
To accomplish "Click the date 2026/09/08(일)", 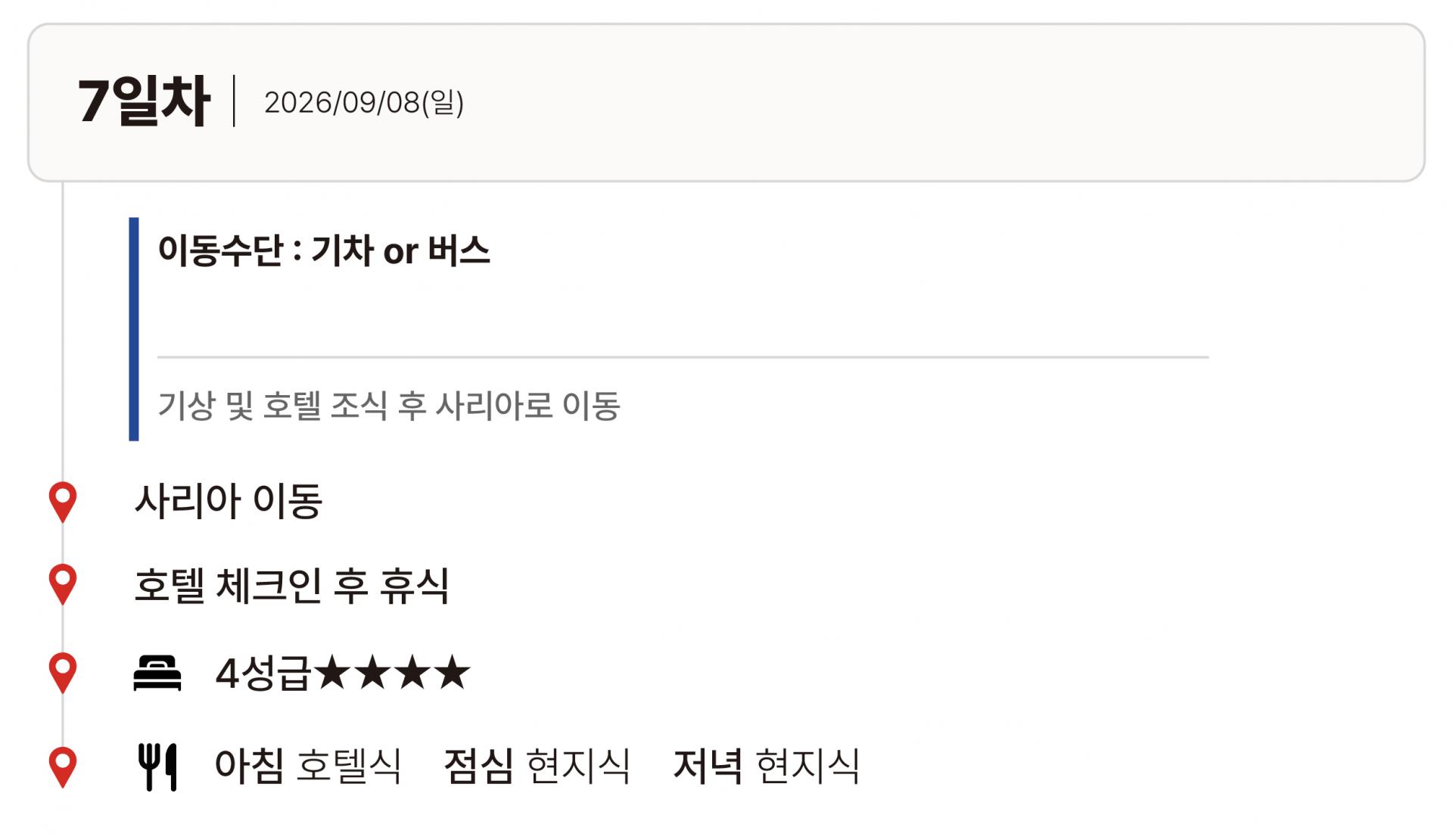I will click(x=364, y=103).
